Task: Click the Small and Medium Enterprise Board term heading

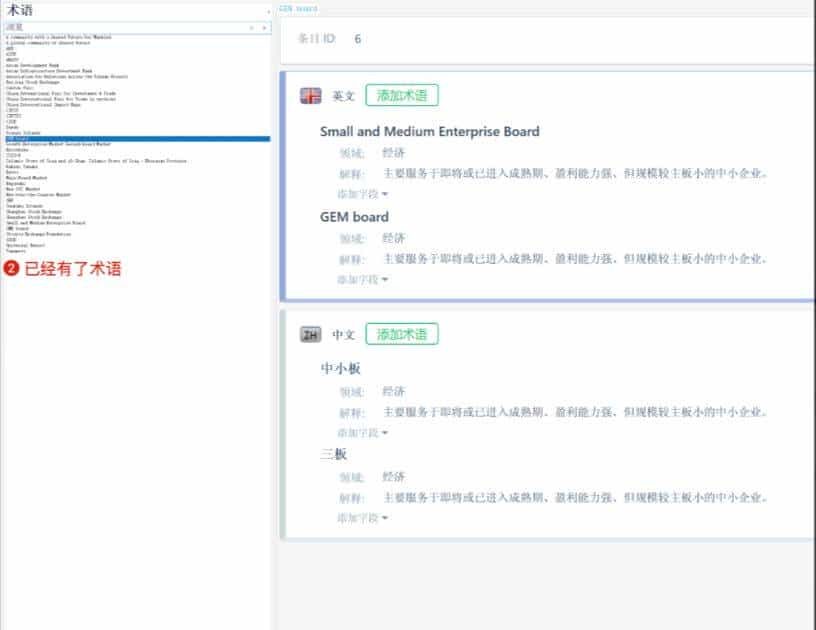Action: tap(429, 132)
